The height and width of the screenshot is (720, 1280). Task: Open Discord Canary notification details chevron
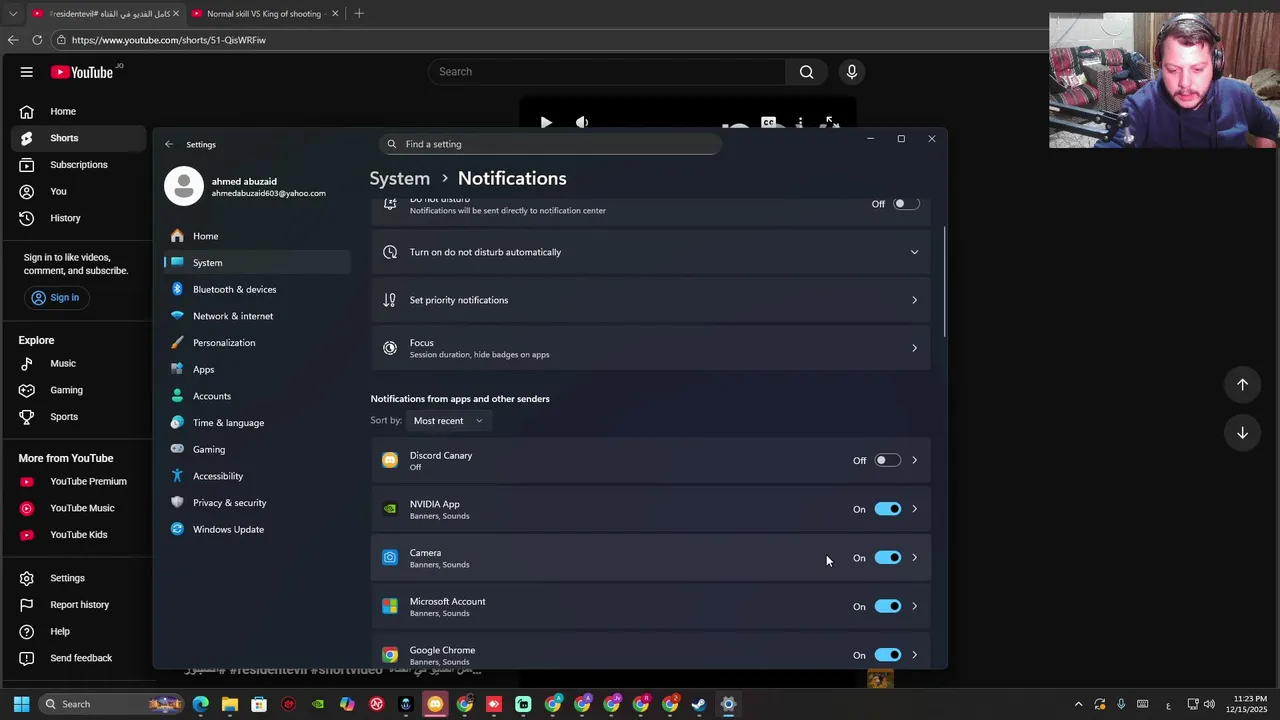[914, 461]
